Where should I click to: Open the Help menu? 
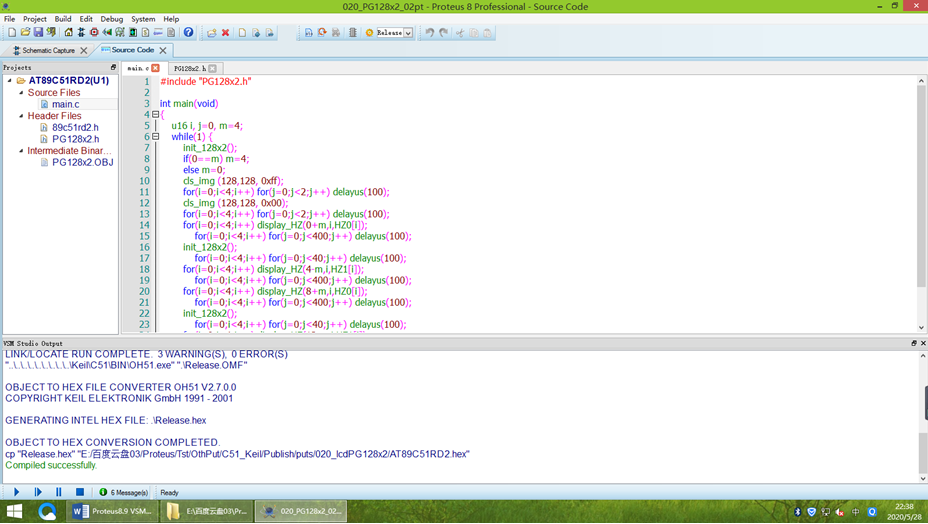(x=171, y=19)
